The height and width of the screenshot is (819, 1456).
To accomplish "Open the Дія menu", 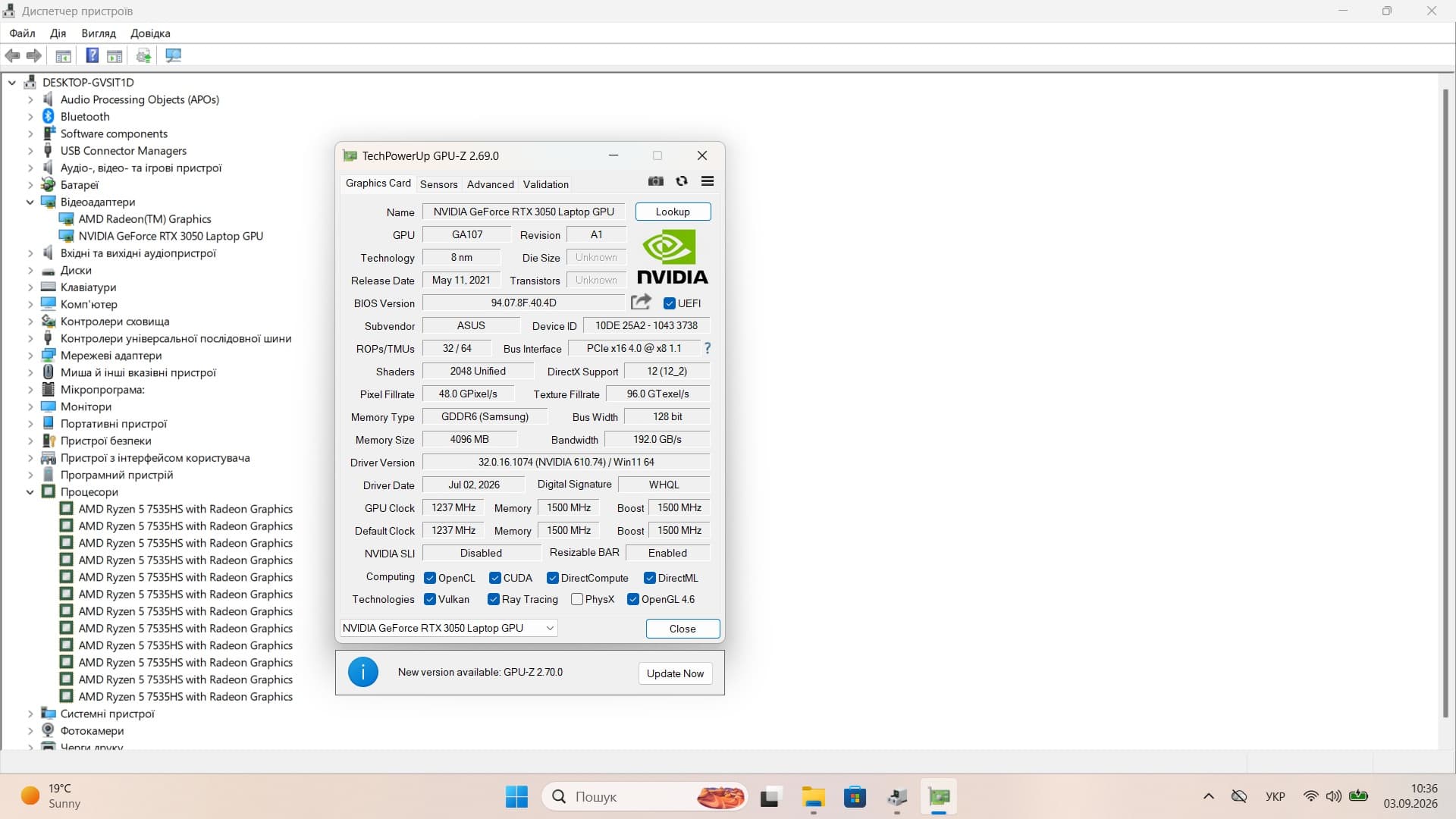I will [58, 33].
